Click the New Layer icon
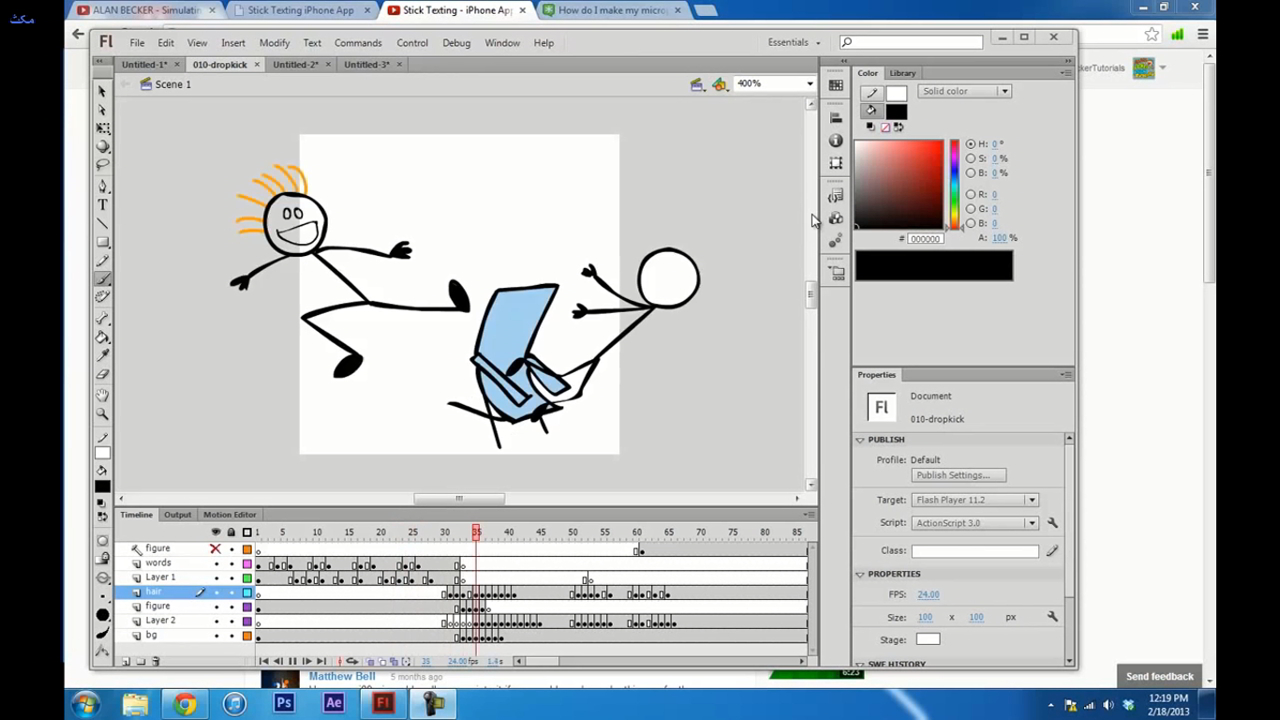 pos(126,661)
